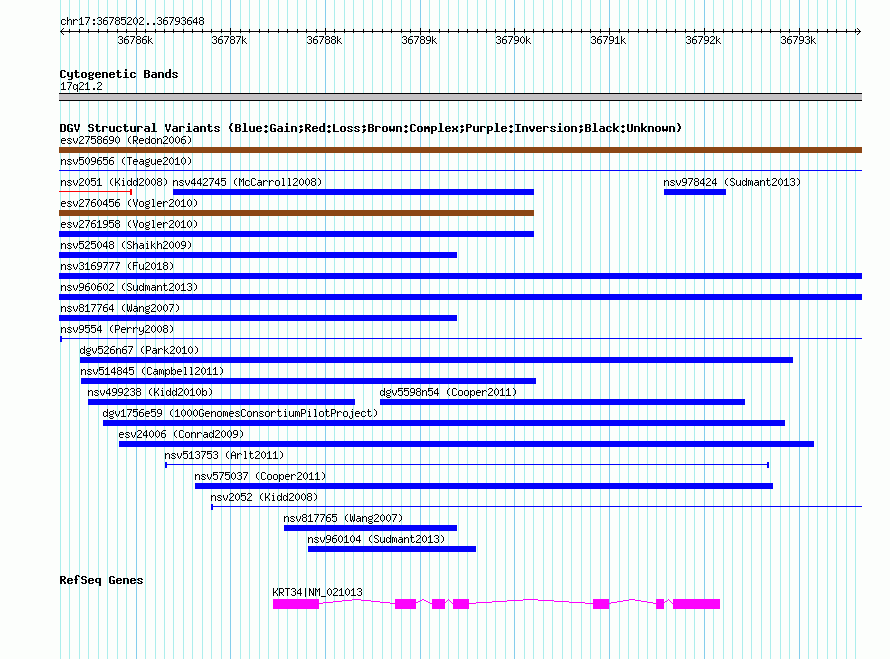Click the nsv960602 (Sudmant2013) label

click(129, 287)
